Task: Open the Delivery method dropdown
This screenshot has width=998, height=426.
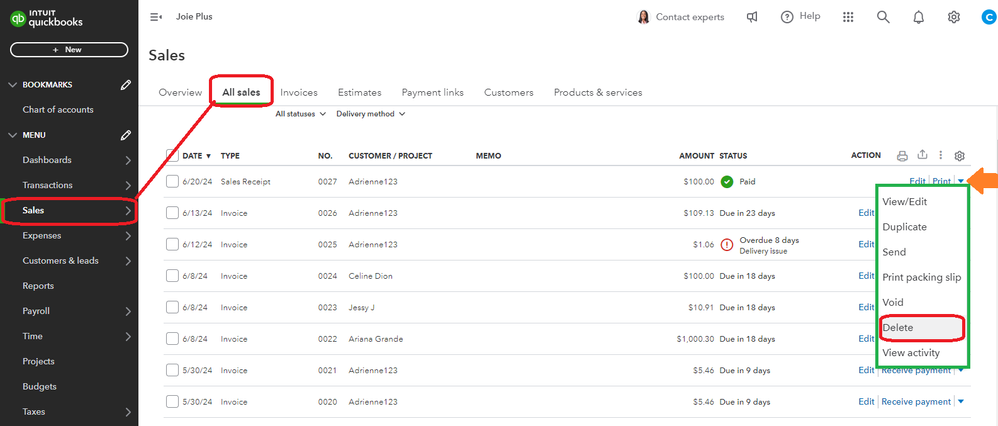Action: [x=371, y=114]
